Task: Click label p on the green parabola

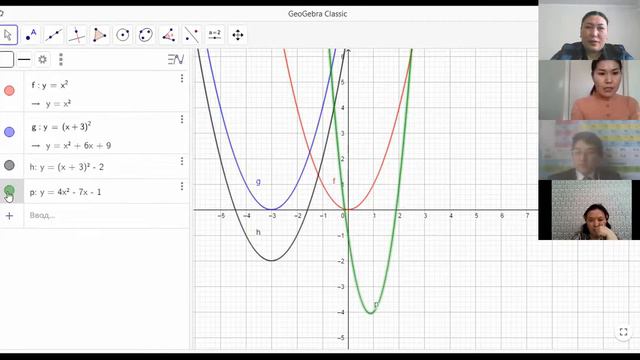Action: [x=376, y=304]
